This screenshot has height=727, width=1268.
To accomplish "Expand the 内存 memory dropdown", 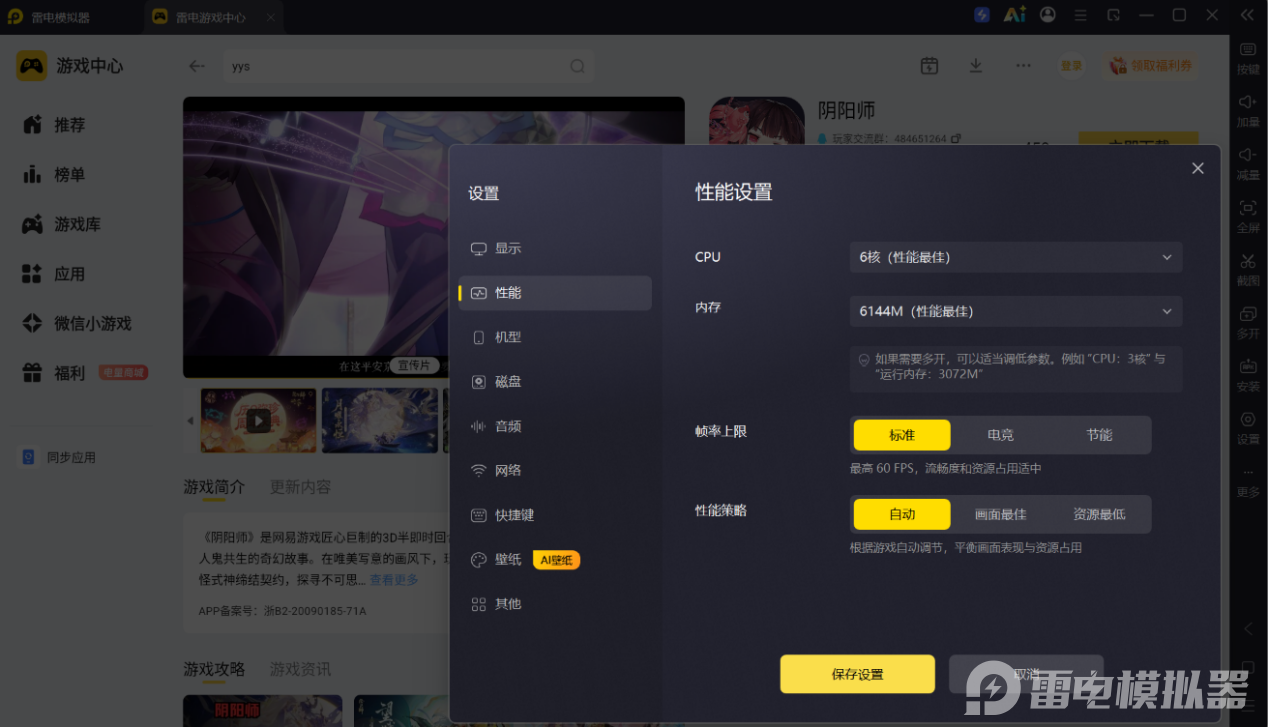I will click(x=1016, y=311).
